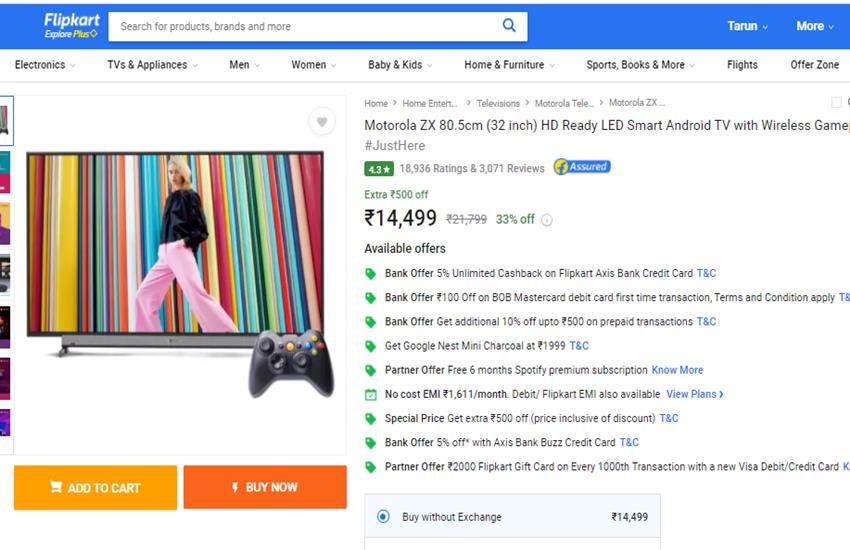Open View Plans link for EMI
Image resolution: width=850 pixels, height=550 pixels.
pyautogui.click(x=695, y=394)
